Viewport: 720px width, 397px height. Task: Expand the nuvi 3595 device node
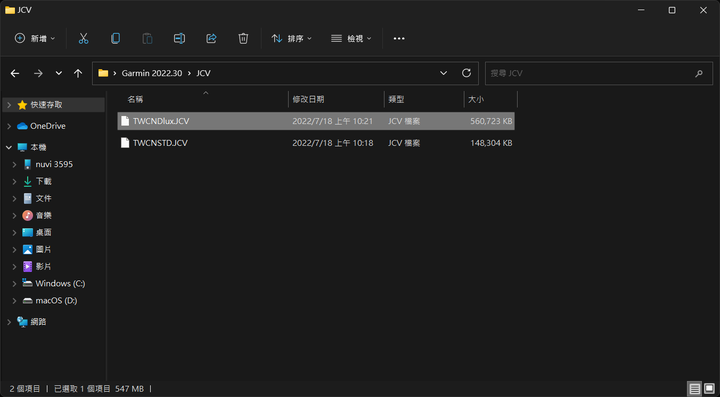click(15, 164)
